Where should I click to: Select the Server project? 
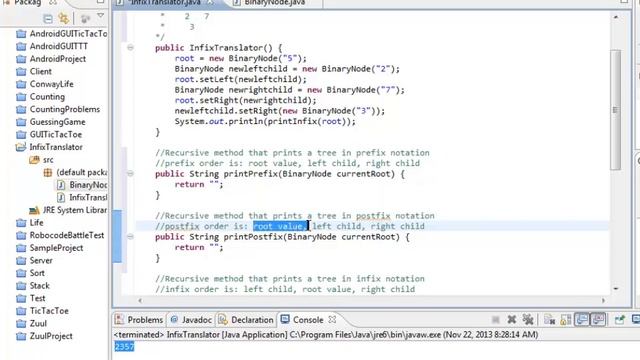pos(34,260)
